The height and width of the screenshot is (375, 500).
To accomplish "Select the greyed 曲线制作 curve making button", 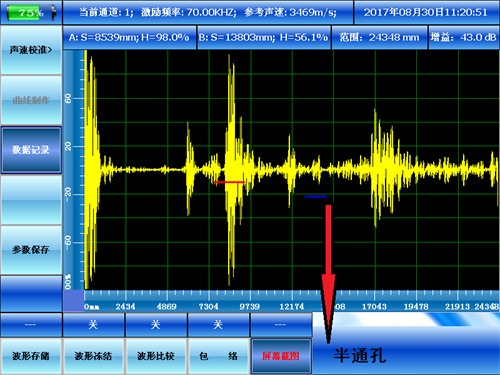I will click(x=31, y=100).
